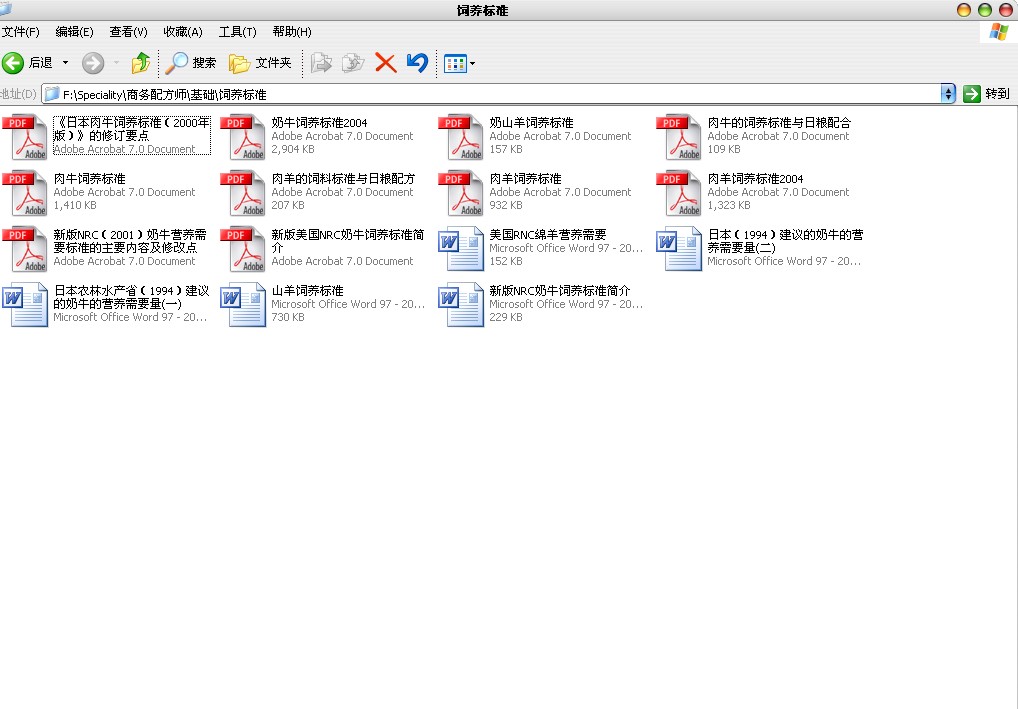
Task: Expand the Back button history dropdown arrow
Action: (66, 63)
